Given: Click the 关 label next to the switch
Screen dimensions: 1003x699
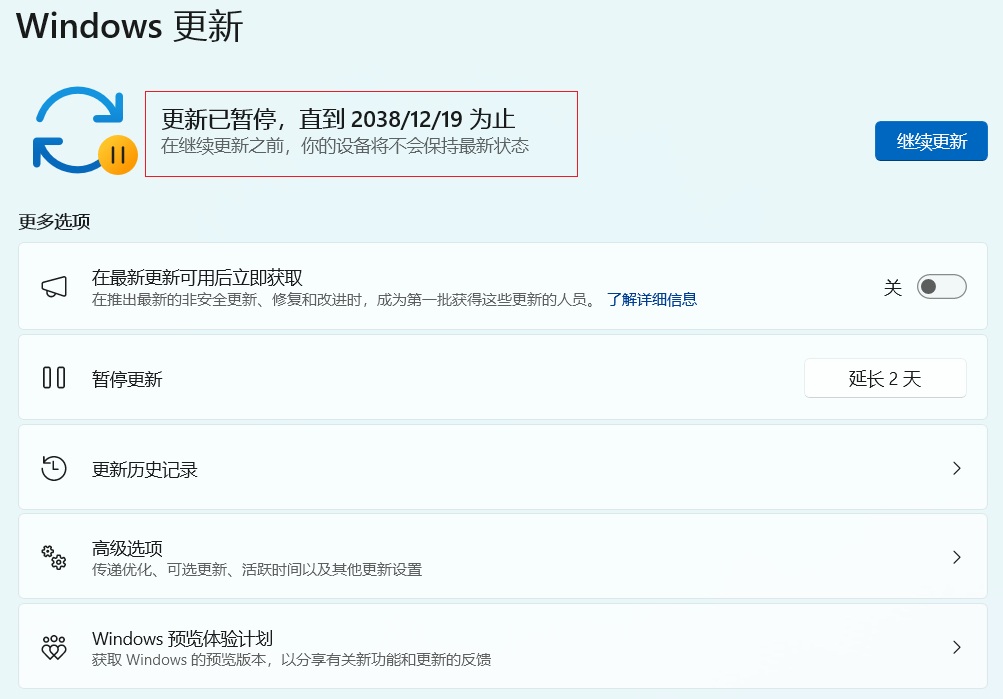Looking at the screenshot, I should (893, 287).
